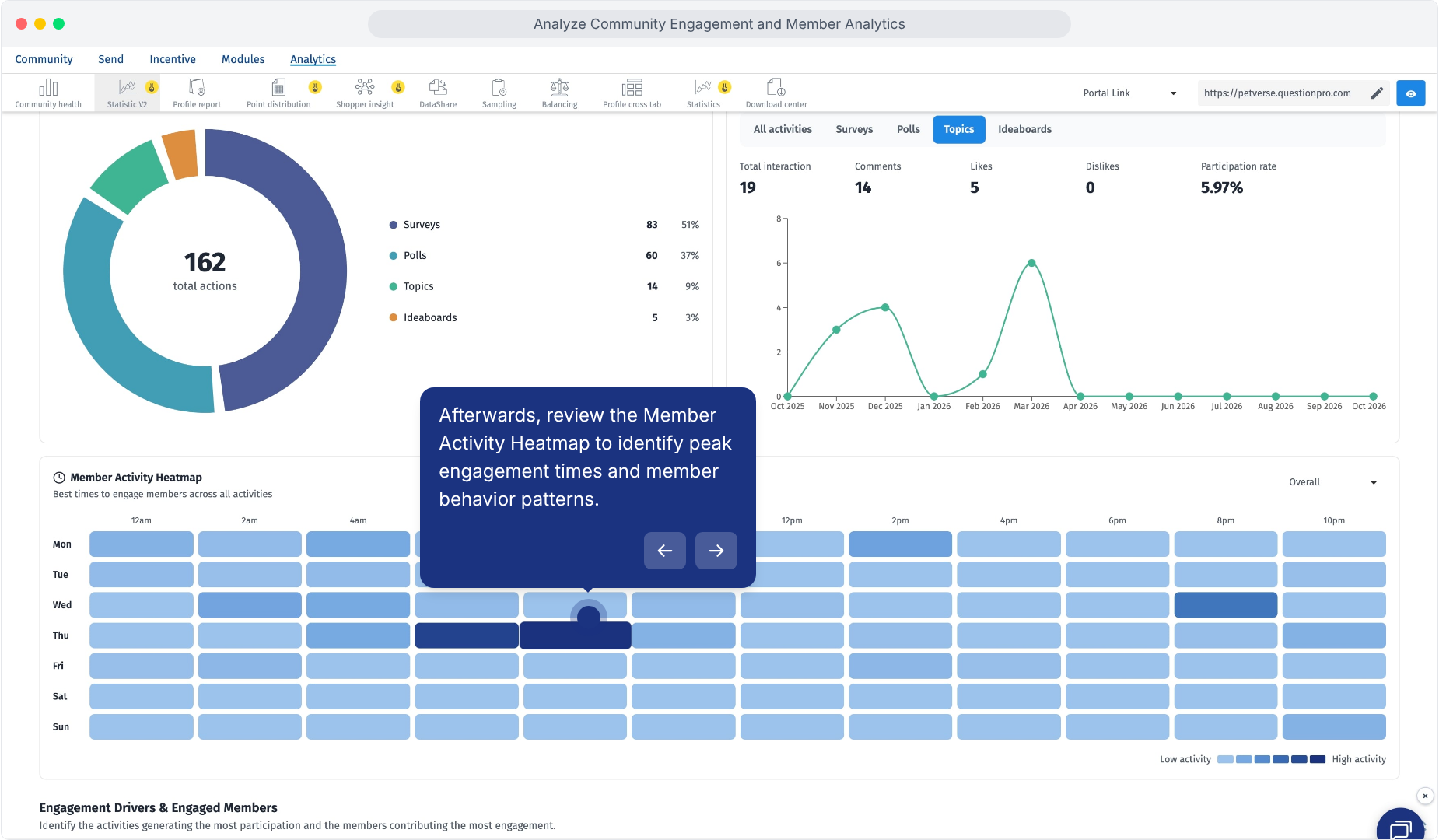
Task: Click Monday 2pm heatmap cell
Action: 900,544
